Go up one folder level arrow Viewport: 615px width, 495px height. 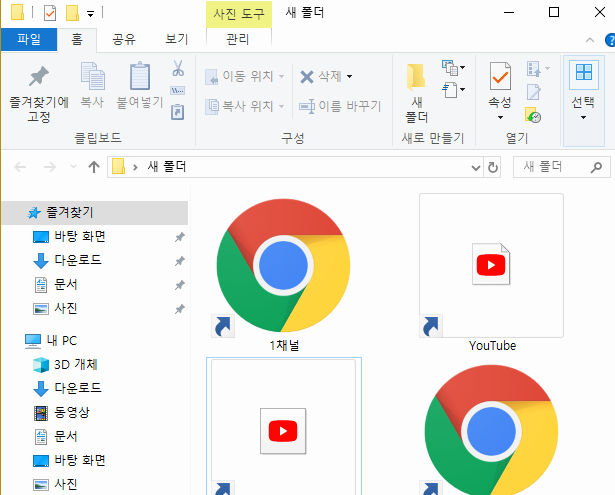point(94,167)
